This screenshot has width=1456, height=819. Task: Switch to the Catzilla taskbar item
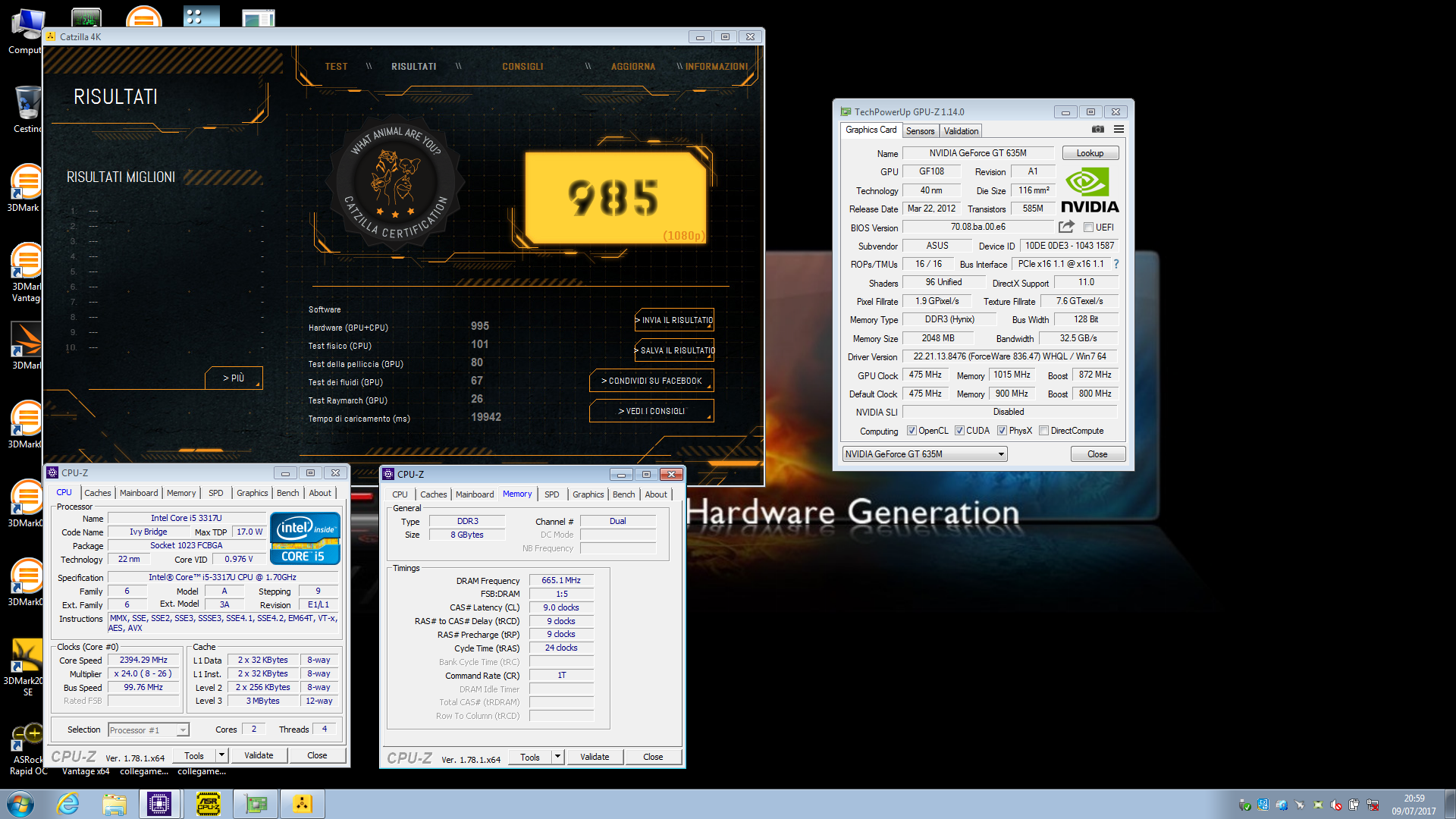[x=302, y=804]
